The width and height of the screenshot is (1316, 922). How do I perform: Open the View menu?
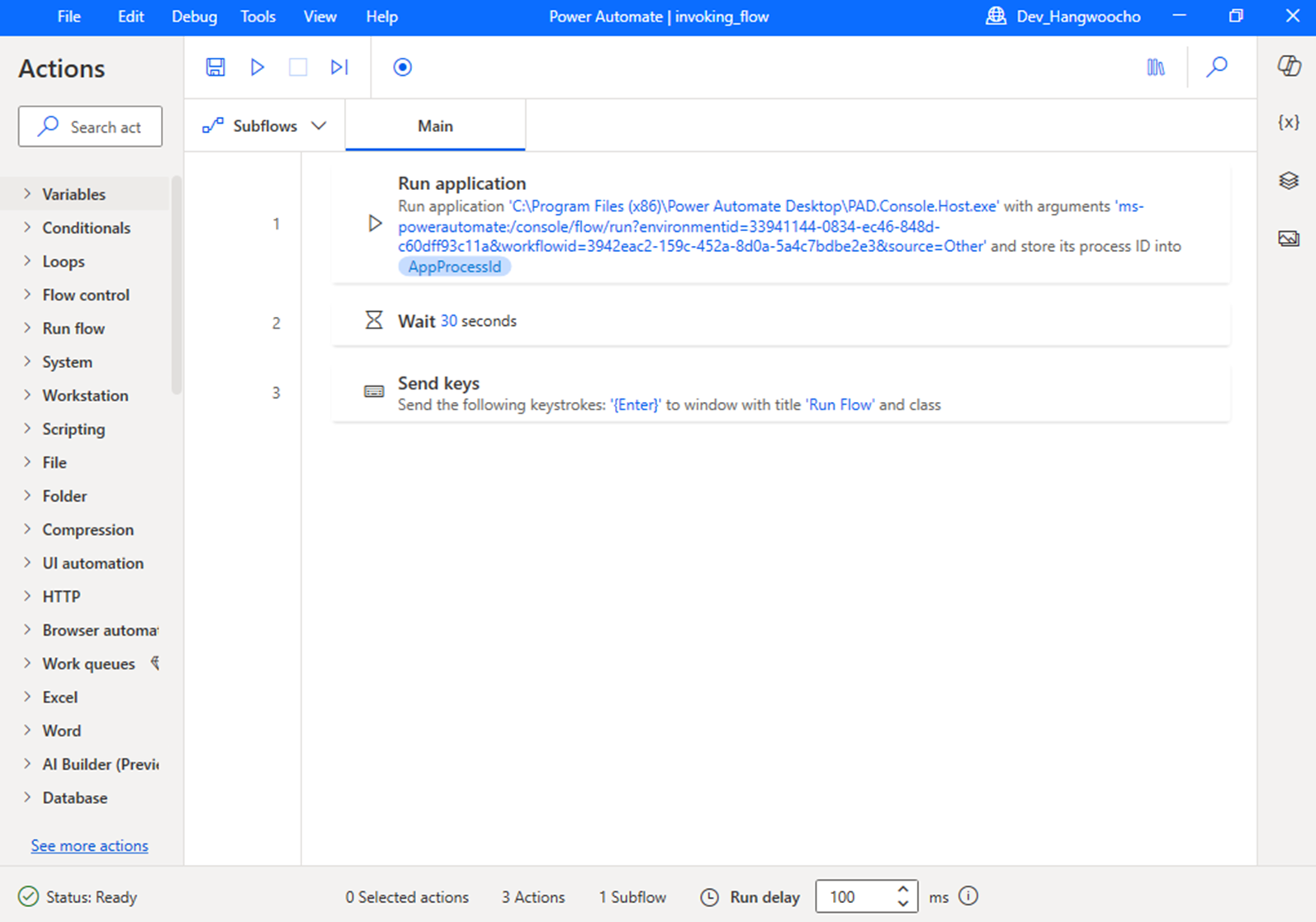coord(320,17)
